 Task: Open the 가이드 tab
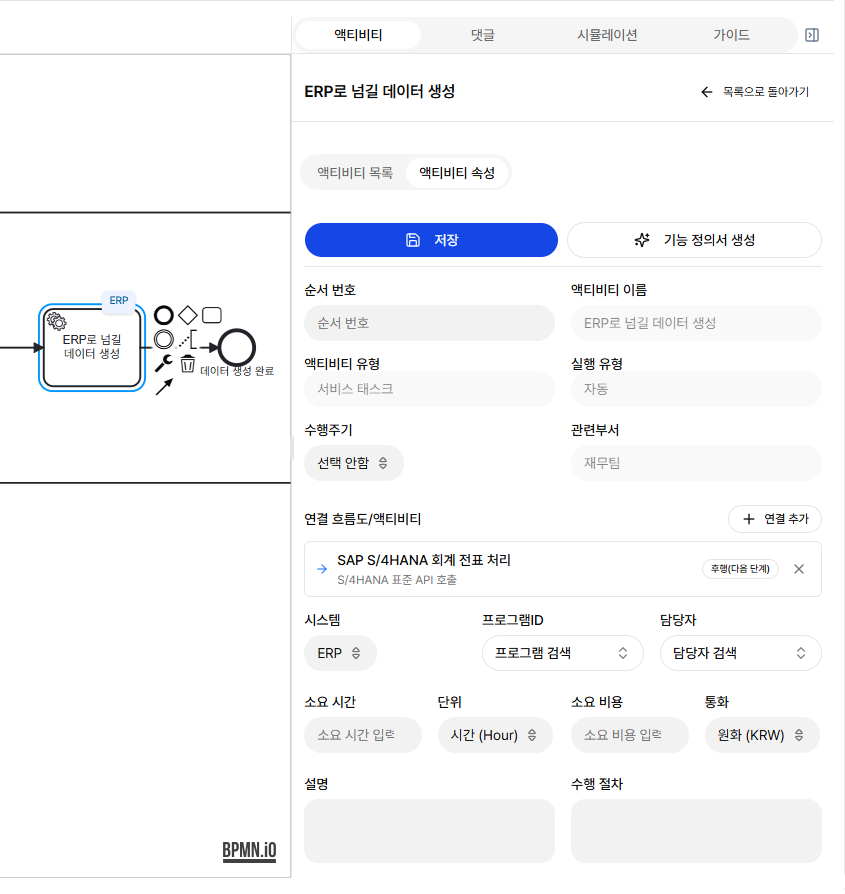coord(731,35)
